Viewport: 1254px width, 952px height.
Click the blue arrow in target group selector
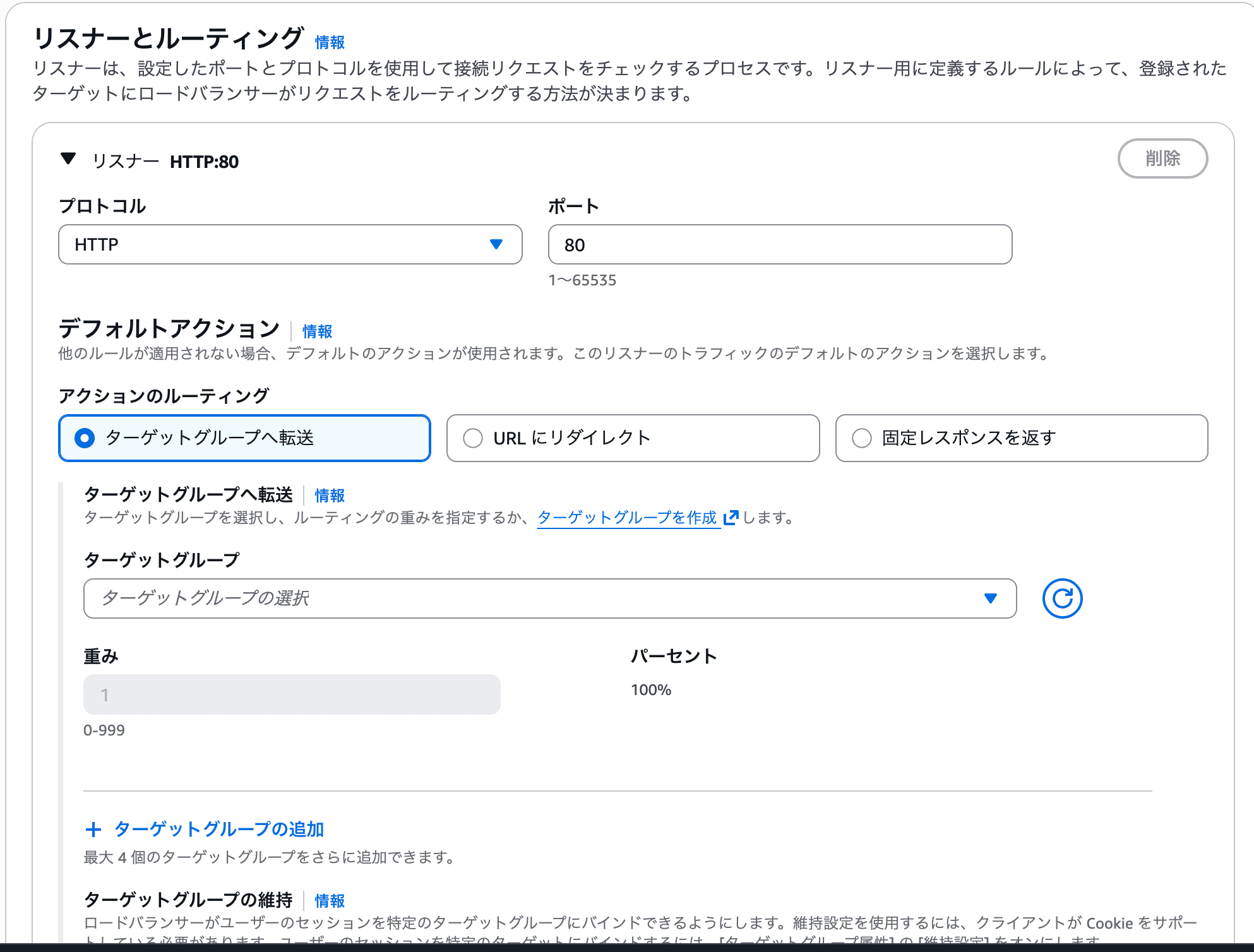pos(990,598)
